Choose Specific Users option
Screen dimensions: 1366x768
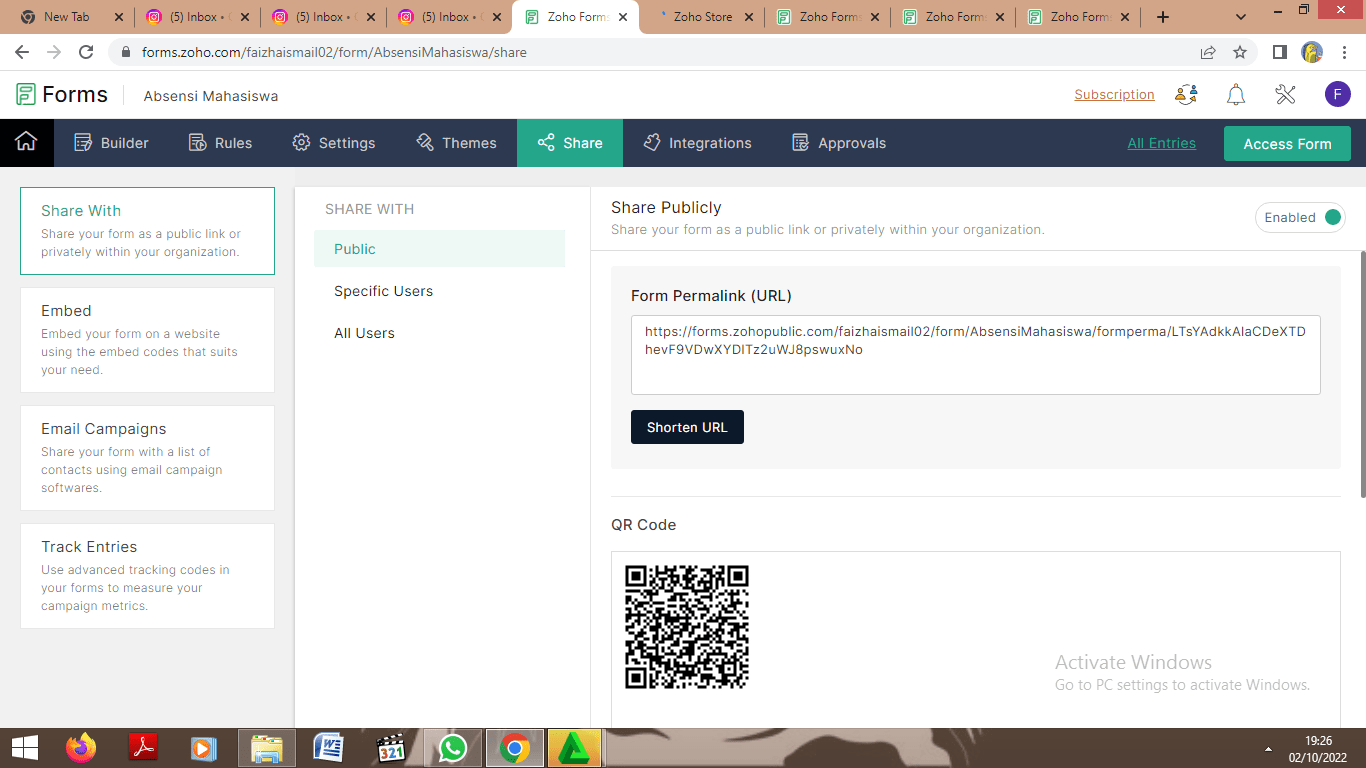[383, 291]
